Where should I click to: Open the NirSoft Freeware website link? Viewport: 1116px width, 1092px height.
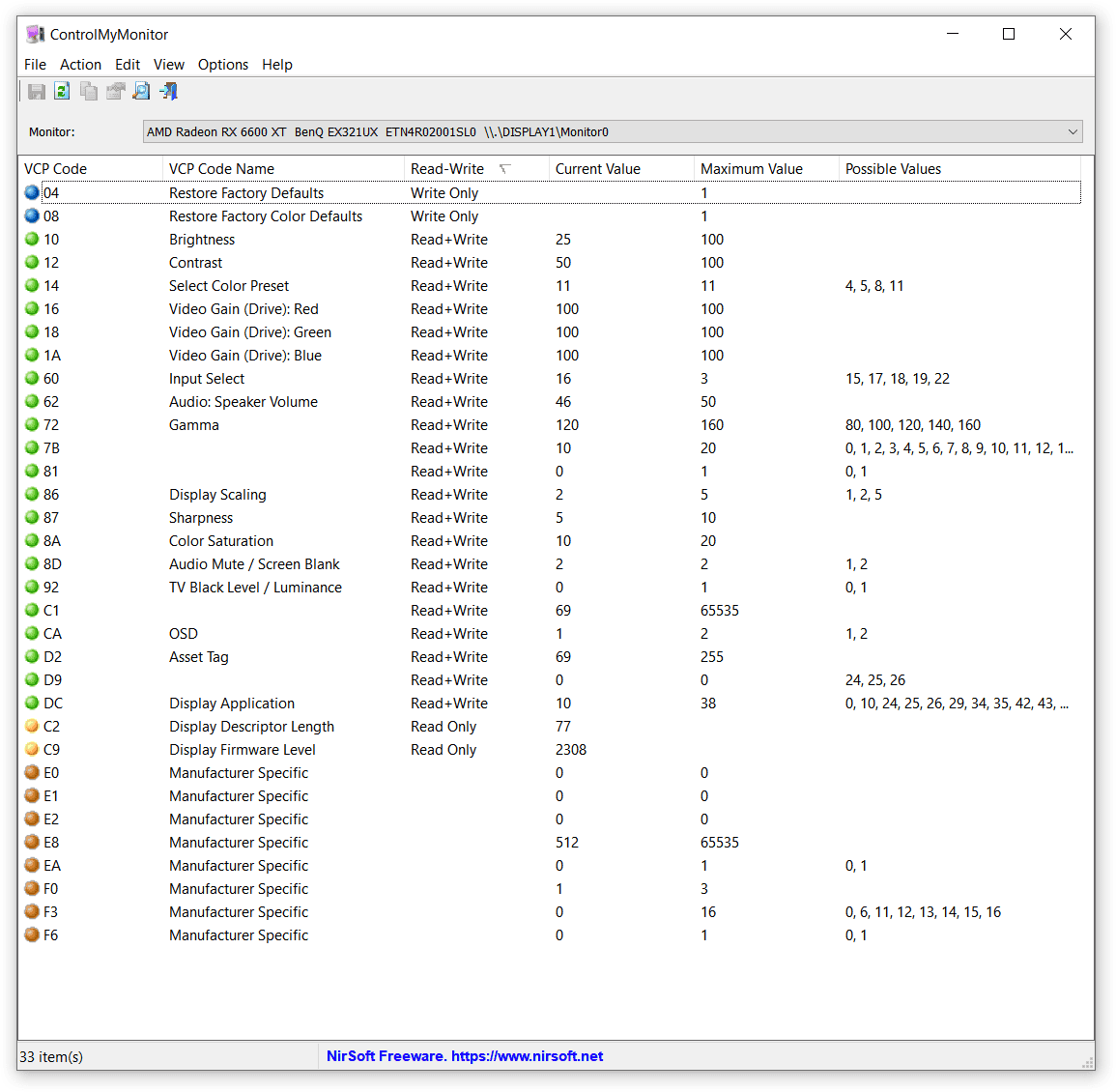tap(465, 1056)
